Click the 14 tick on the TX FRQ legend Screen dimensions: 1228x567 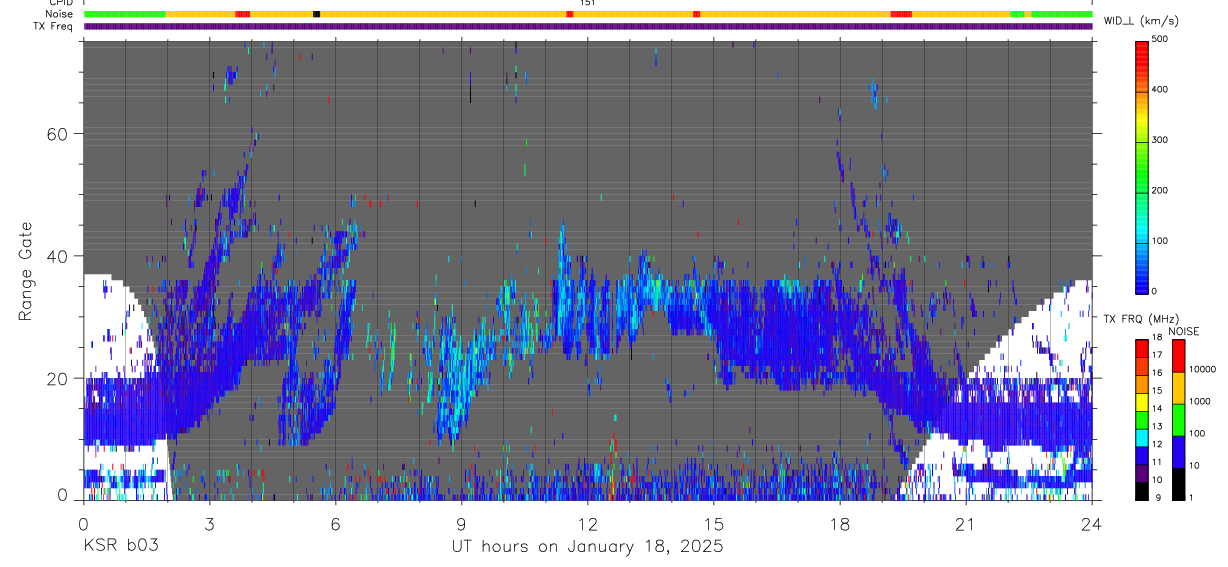point(1157,408)
